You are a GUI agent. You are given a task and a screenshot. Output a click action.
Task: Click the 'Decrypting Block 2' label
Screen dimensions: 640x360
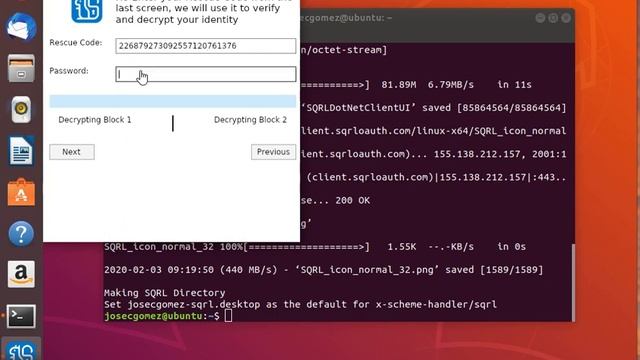(x=250, y=120)
